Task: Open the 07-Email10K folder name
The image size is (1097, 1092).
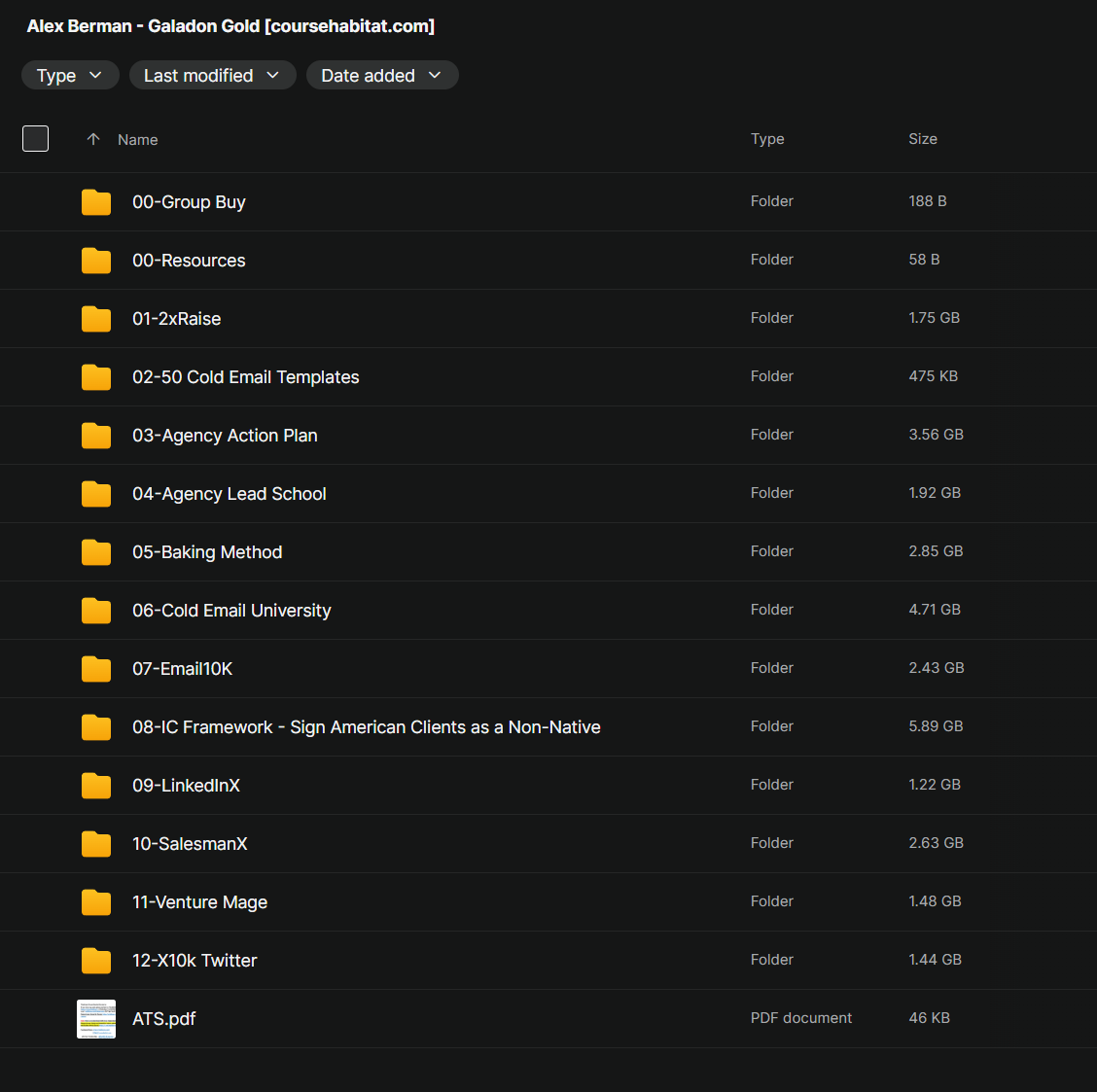Action: pyautogui.click(x=182, y=669)
